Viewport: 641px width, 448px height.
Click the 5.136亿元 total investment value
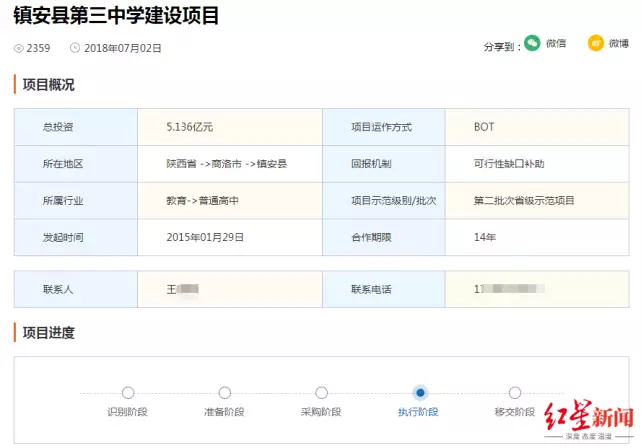coord(190,127)
